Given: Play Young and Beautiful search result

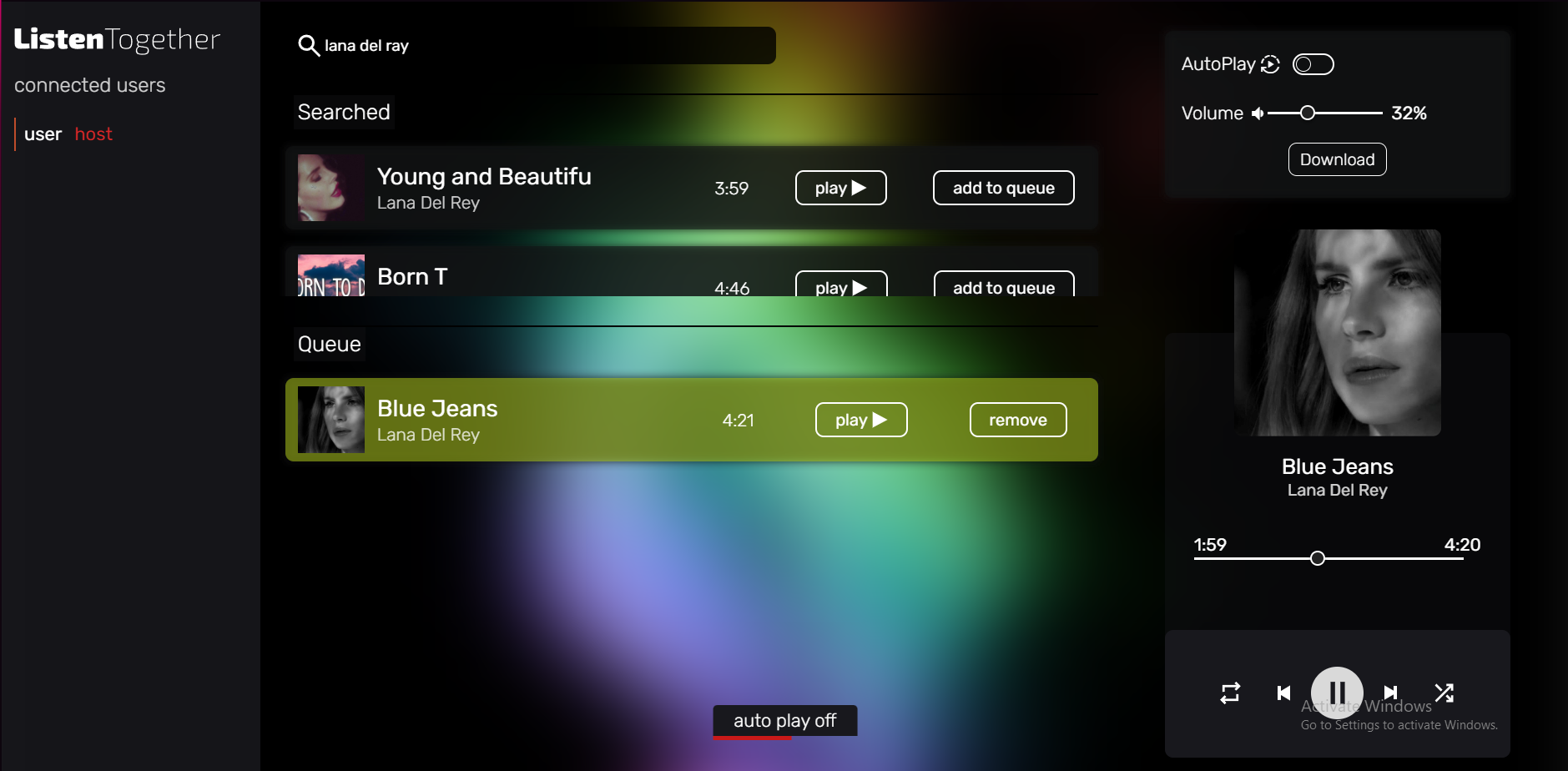Looking at the screenshot, I should coord(840,188).
